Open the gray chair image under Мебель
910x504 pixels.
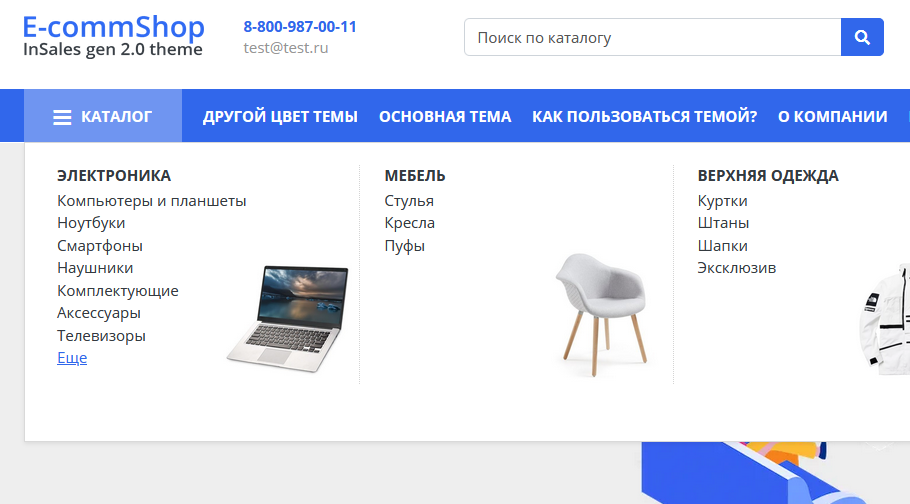point(602,315)
